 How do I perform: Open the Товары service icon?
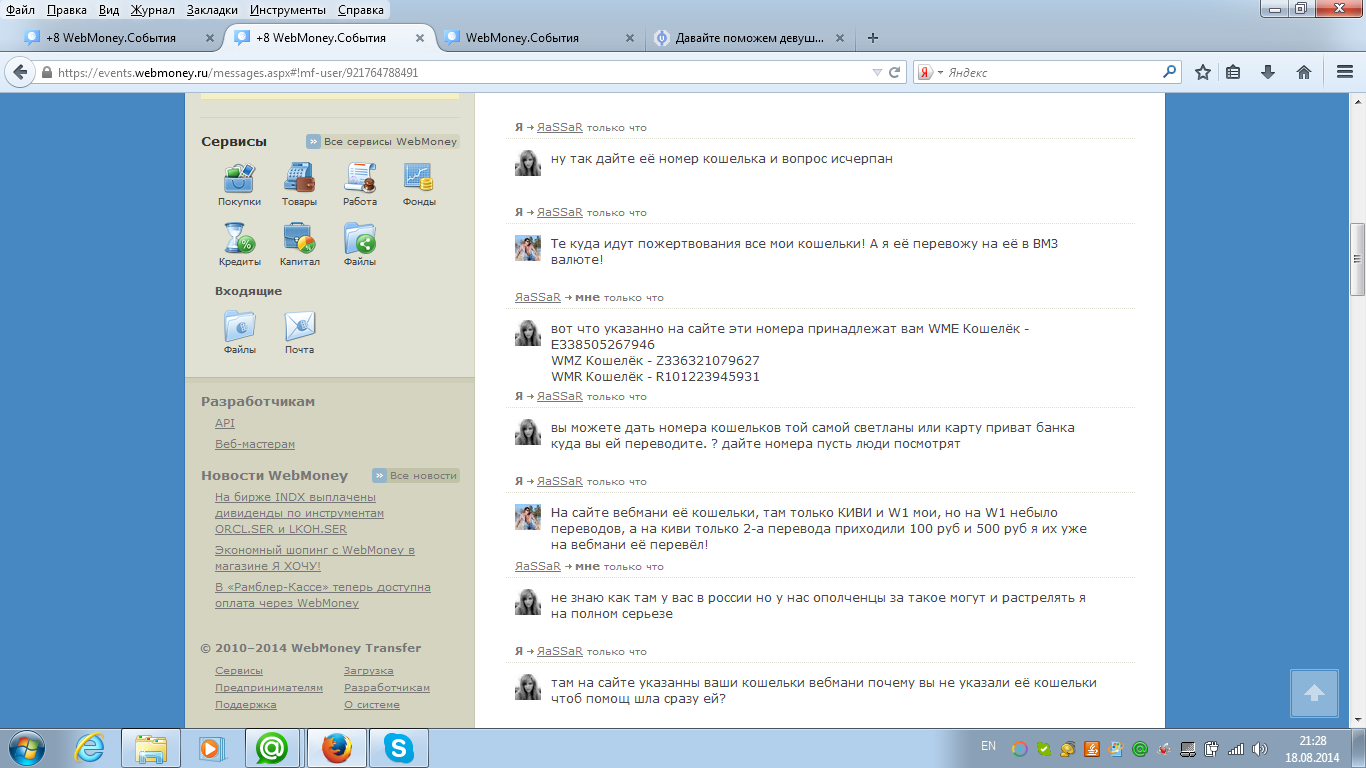tap(299, 178)
